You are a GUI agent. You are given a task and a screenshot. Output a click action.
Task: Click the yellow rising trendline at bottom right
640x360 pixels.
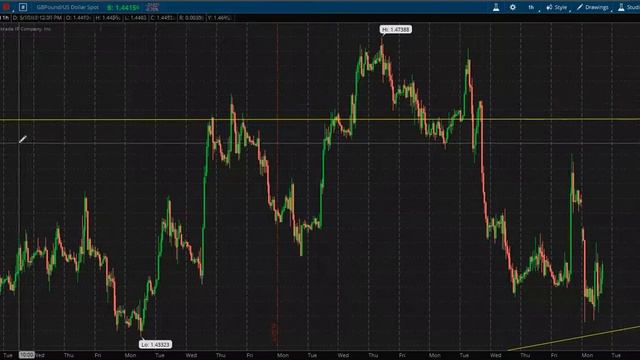(573, 338)
